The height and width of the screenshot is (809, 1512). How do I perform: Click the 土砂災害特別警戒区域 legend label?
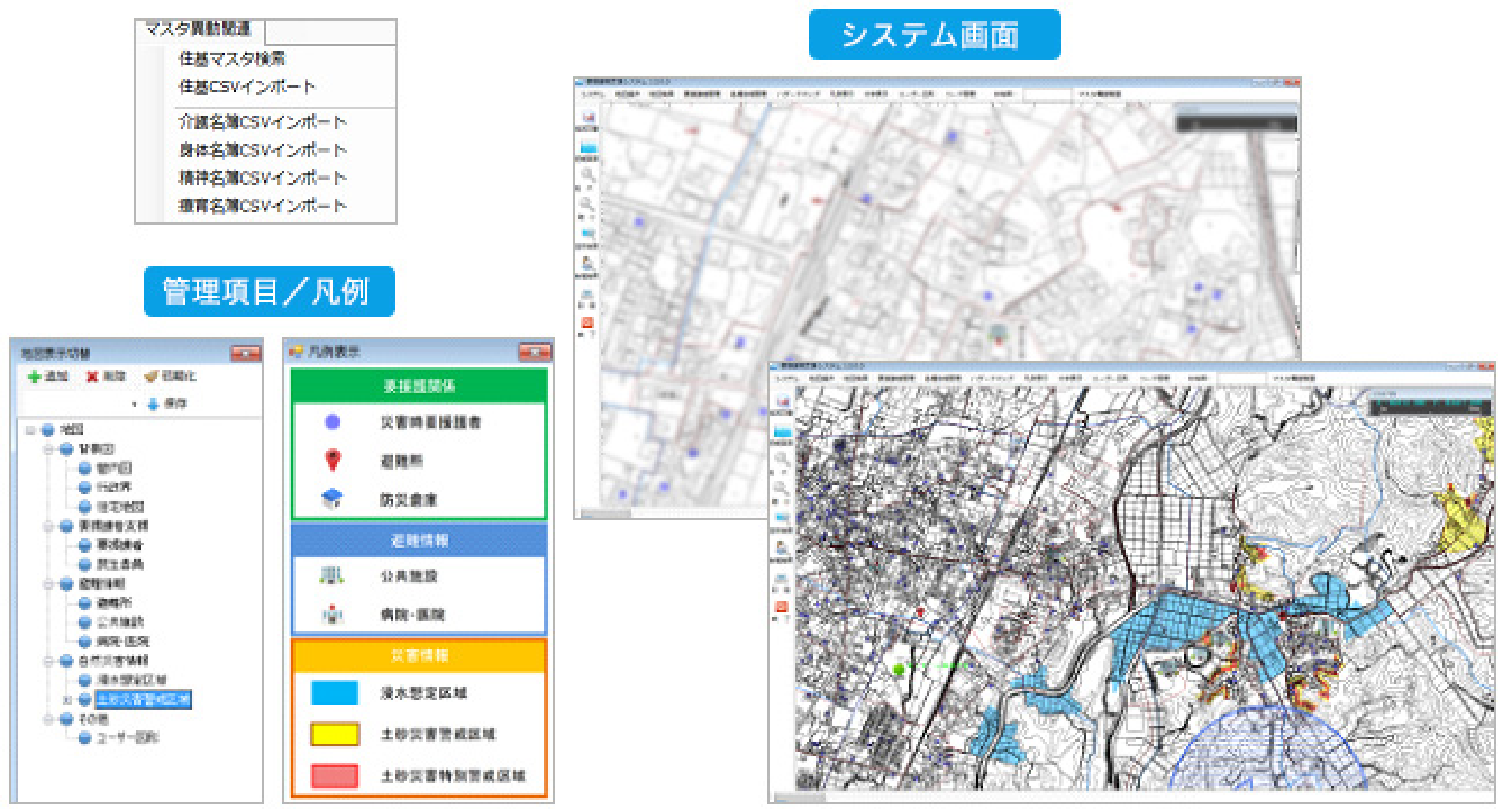pyautogui.click(x=453, y=776)
